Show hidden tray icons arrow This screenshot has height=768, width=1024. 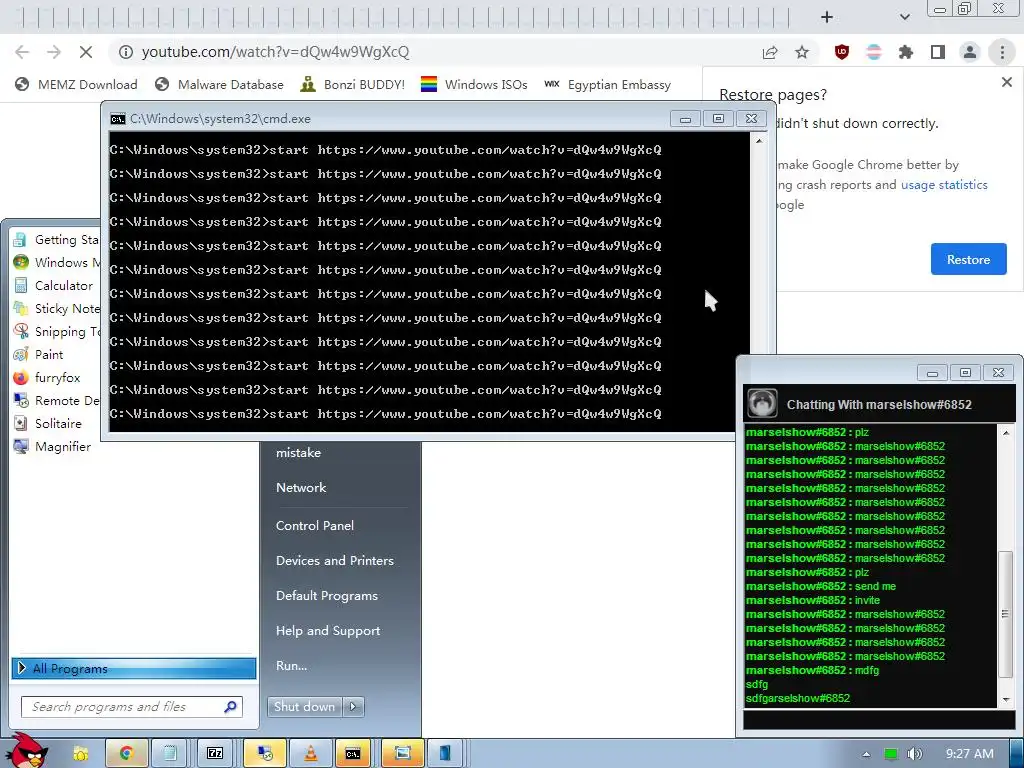pyautogui.click(x=866, y=754)
